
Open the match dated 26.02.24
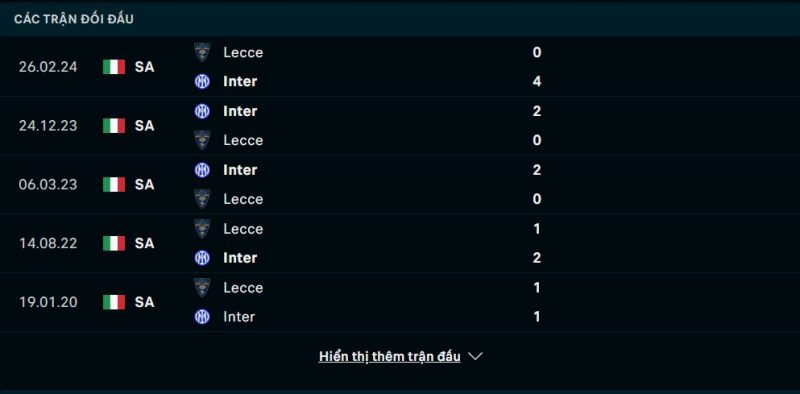[x=400, y=67]
